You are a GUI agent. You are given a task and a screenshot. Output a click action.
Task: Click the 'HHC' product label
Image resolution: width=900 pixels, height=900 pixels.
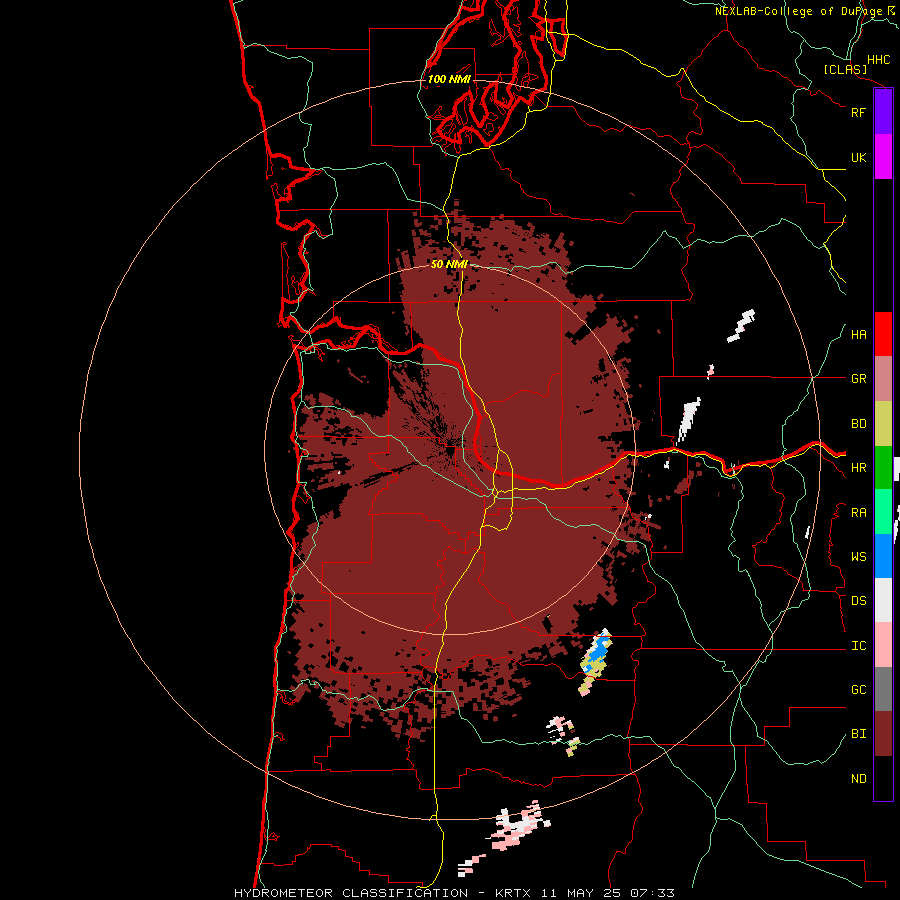(x=878, y=60)
